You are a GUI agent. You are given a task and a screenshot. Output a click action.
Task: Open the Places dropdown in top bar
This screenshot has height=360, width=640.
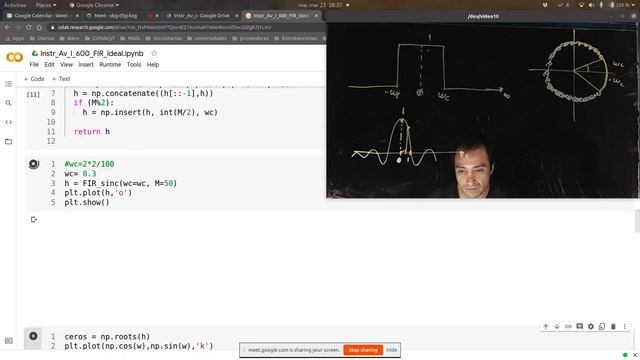pyautogui.click(x=46, y=5)
